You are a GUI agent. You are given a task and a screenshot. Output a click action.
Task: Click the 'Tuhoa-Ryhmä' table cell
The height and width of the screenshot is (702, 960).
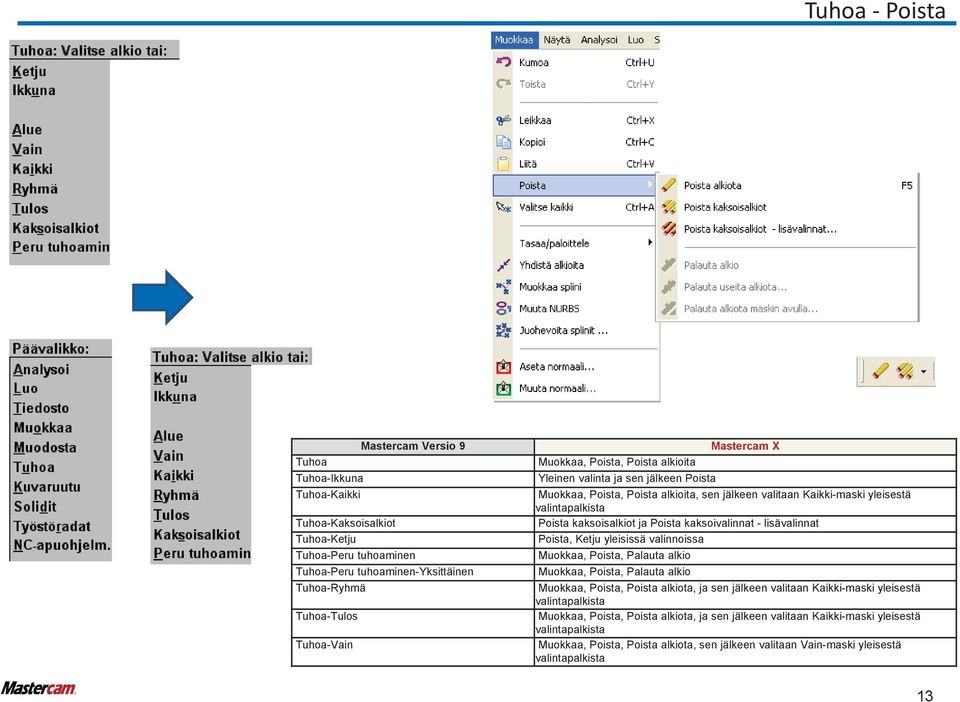pyautogui.click(x=413, y=594)
